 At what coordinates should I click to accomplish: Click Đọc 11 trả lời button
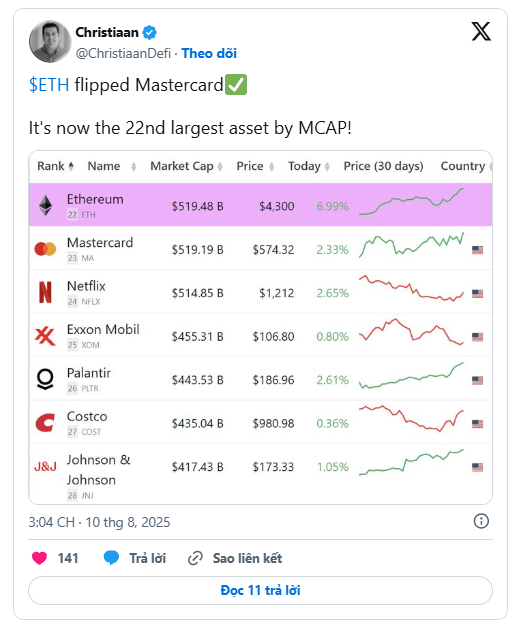coord(260,591)
